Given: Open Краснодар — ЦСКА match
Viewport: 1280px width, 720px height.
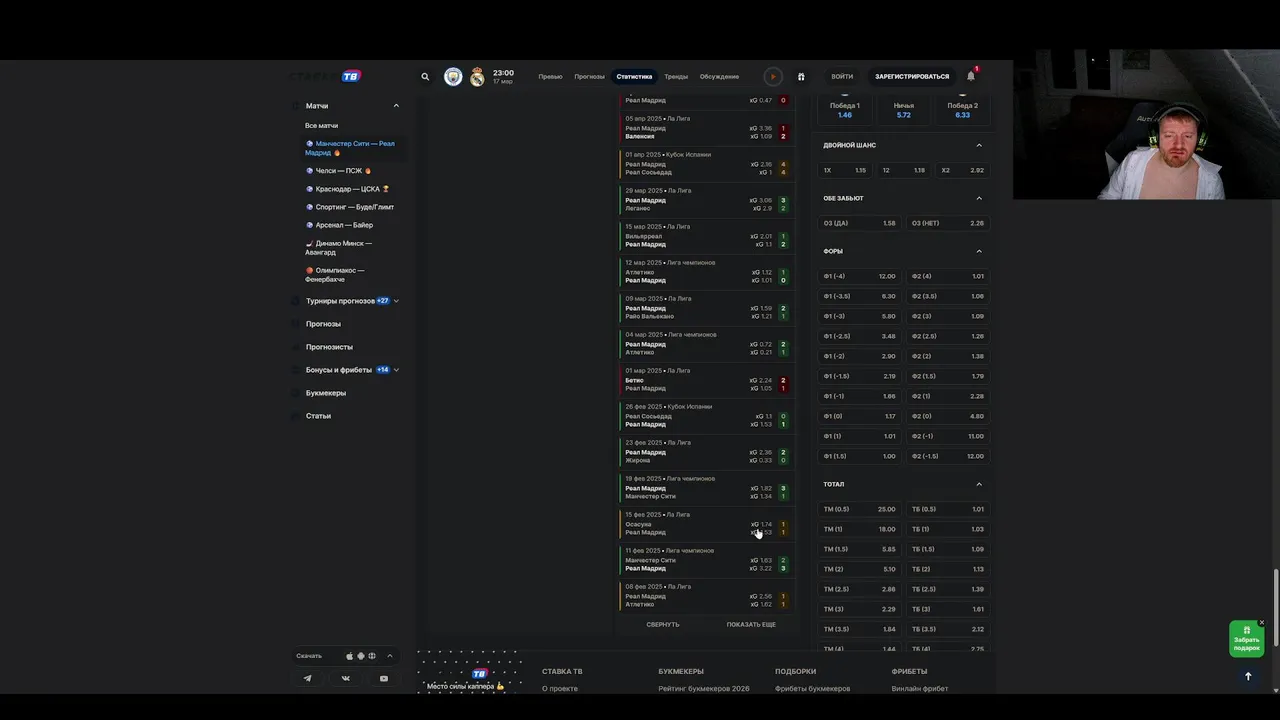Looking at the screenshot, I should click(346, 189).
